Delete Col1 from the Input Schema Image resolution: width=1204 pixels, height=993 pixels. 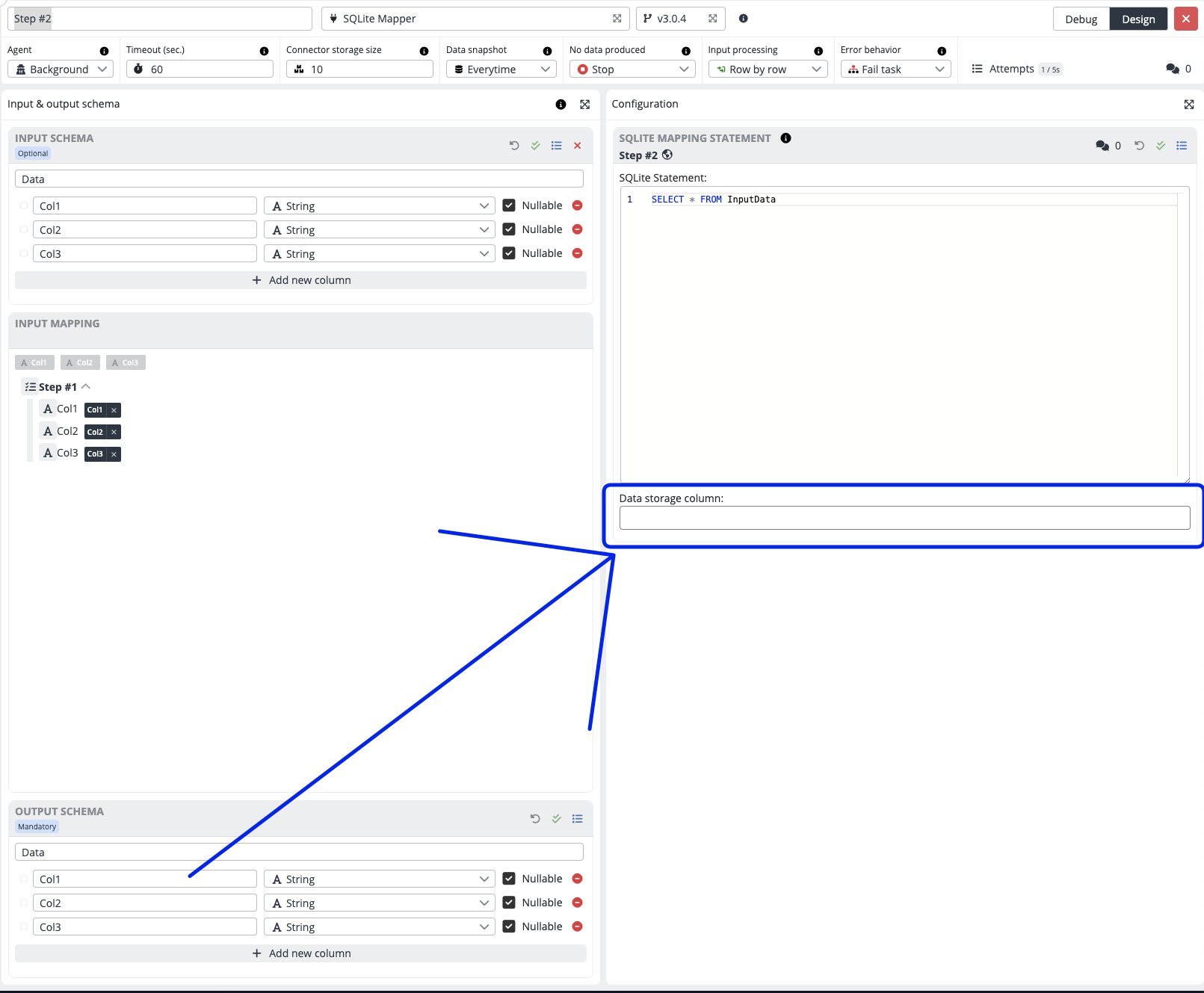577,205
